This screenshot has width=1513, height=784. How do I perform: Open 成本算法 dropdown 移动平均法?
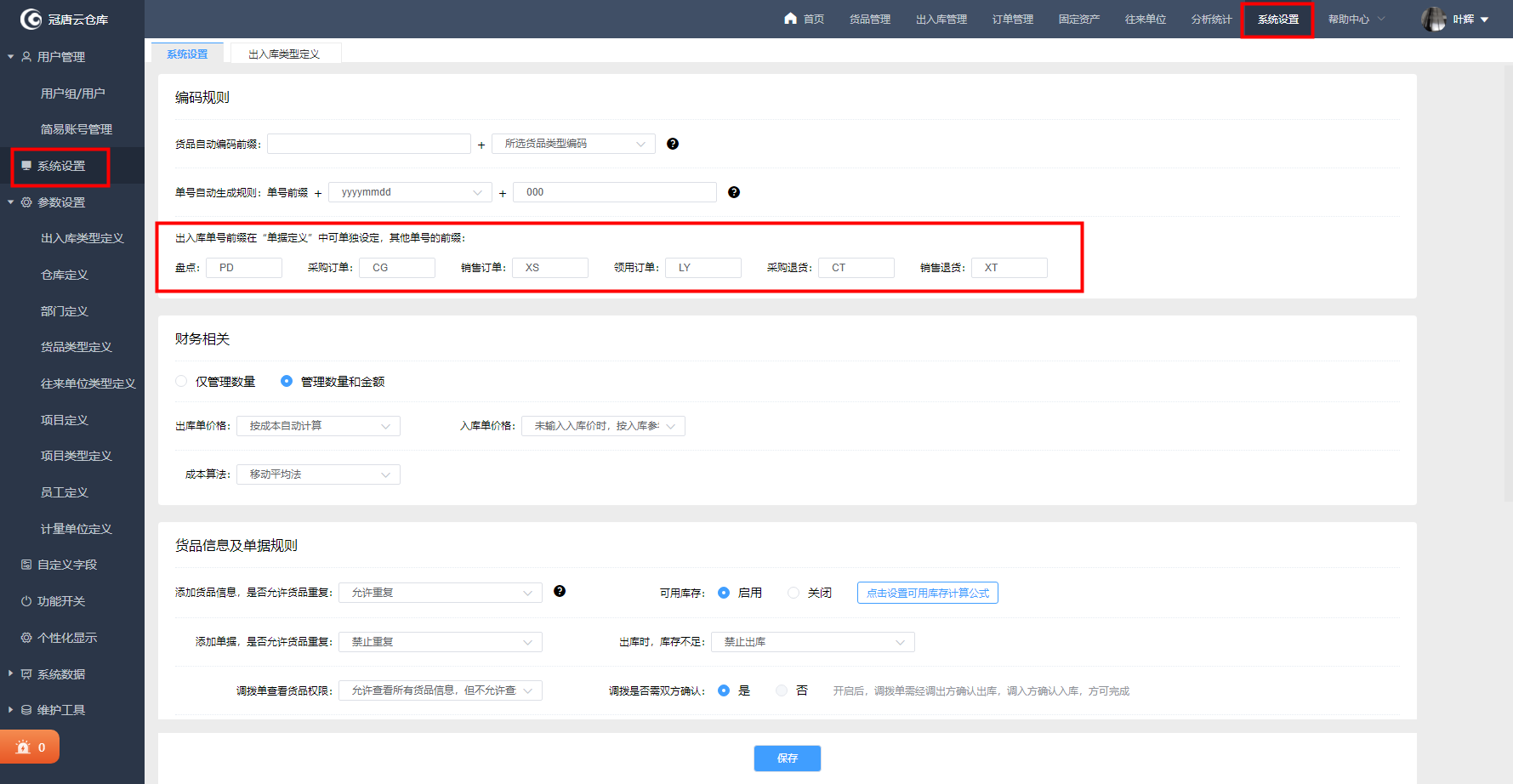click(x=318, y=474)
